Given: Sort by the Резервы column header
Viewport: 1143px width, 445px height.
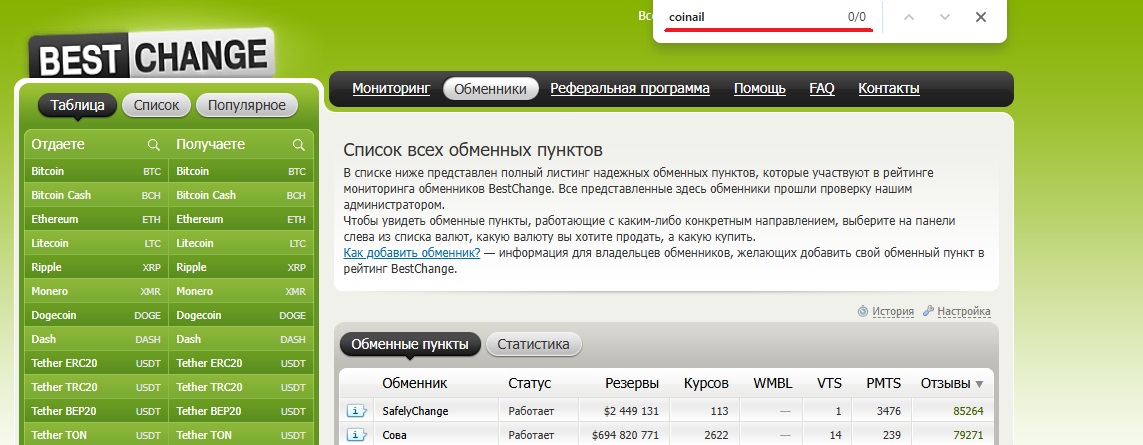Looking at the screenshot, I should click(632, 383).
